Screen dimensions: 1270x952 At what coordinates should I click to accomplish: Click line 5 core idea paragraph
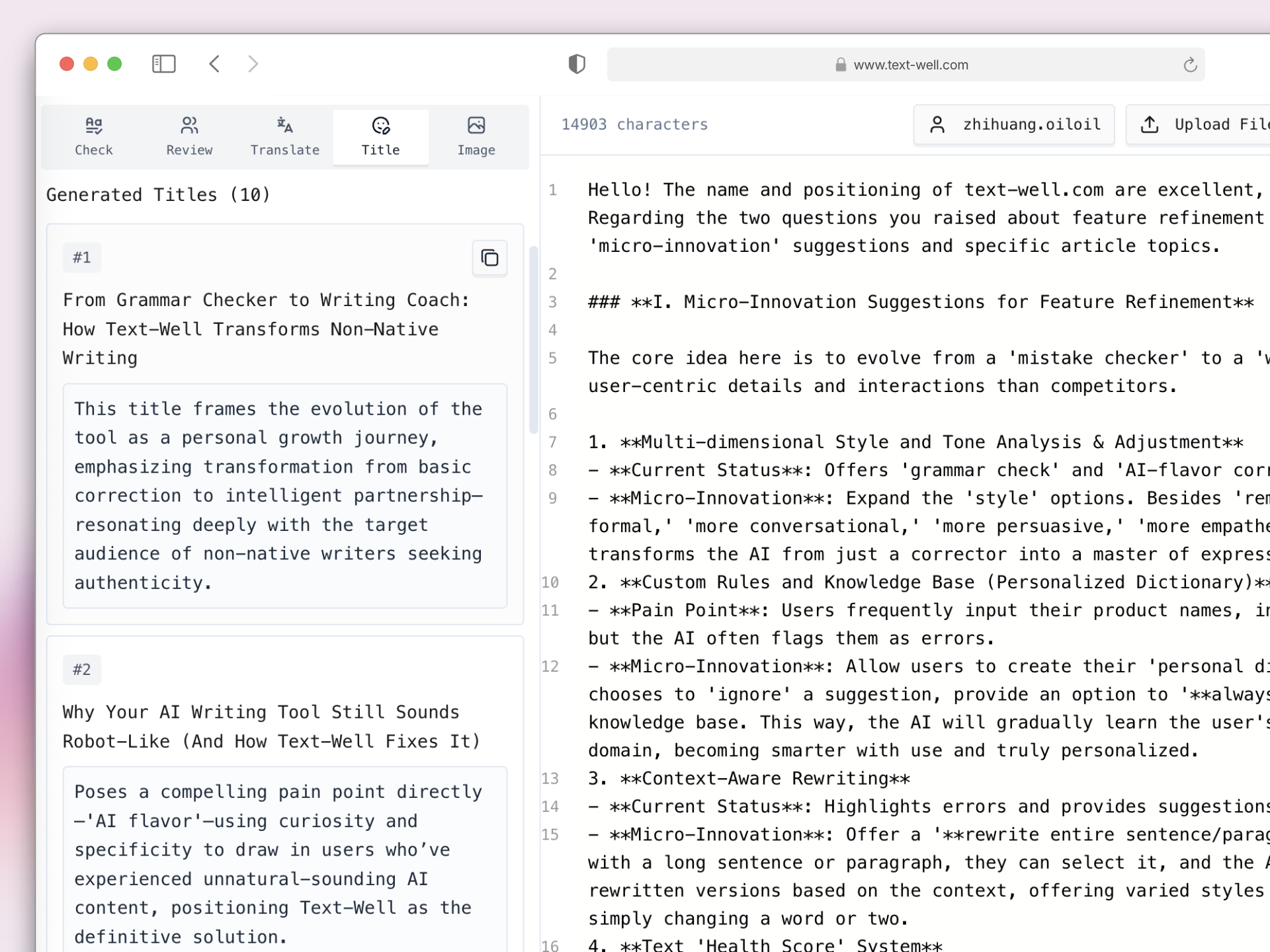click(x=929, y=372)
